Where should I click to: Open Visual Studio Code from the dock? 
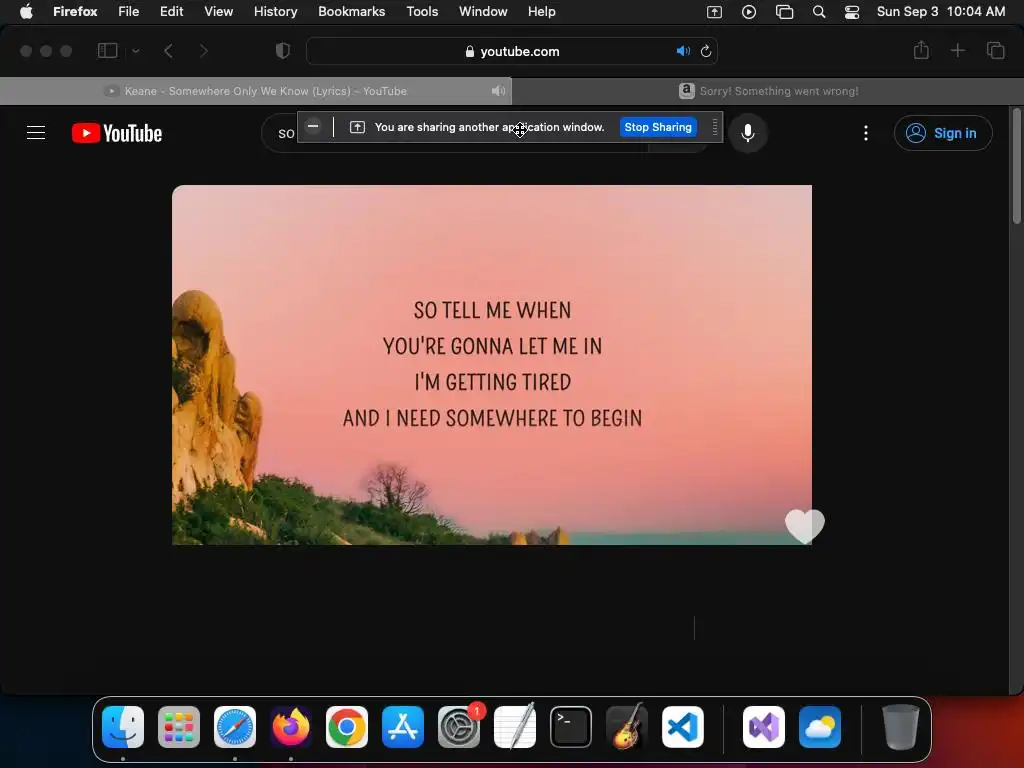coord(683,727)
